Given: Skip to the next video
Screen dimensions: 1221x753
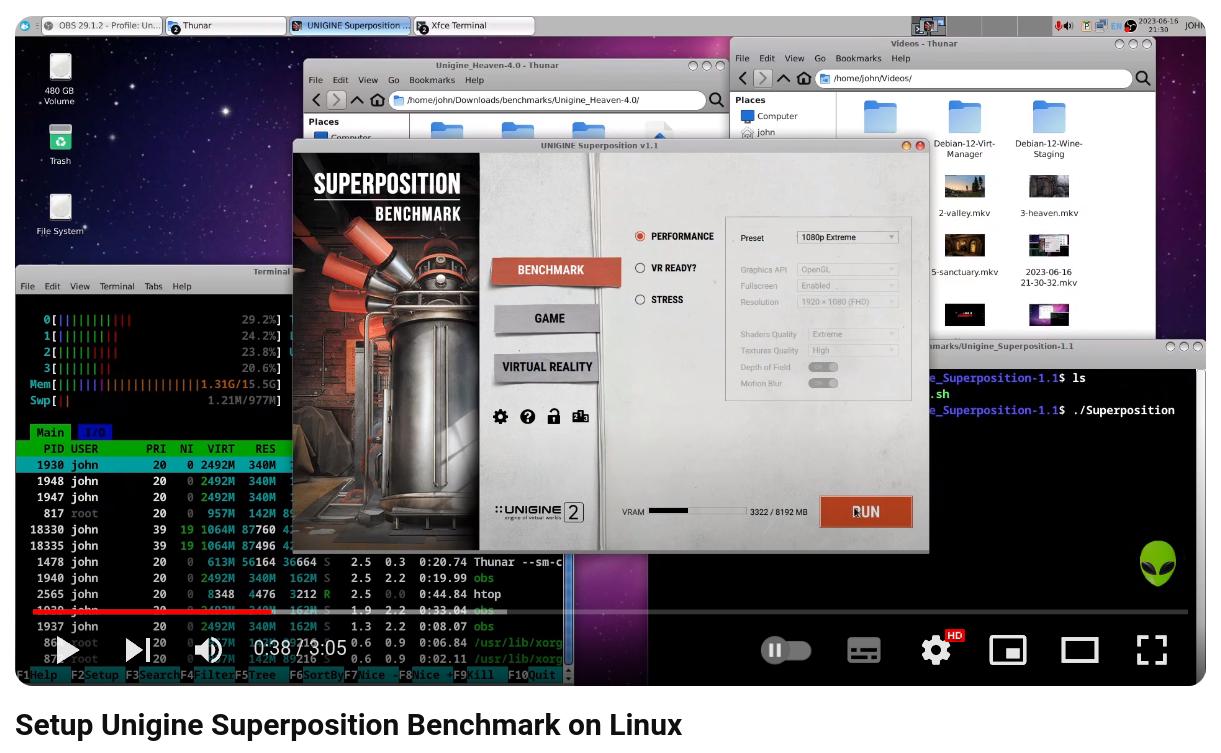Looking at the screenshot, I should (x=138, y=650).
